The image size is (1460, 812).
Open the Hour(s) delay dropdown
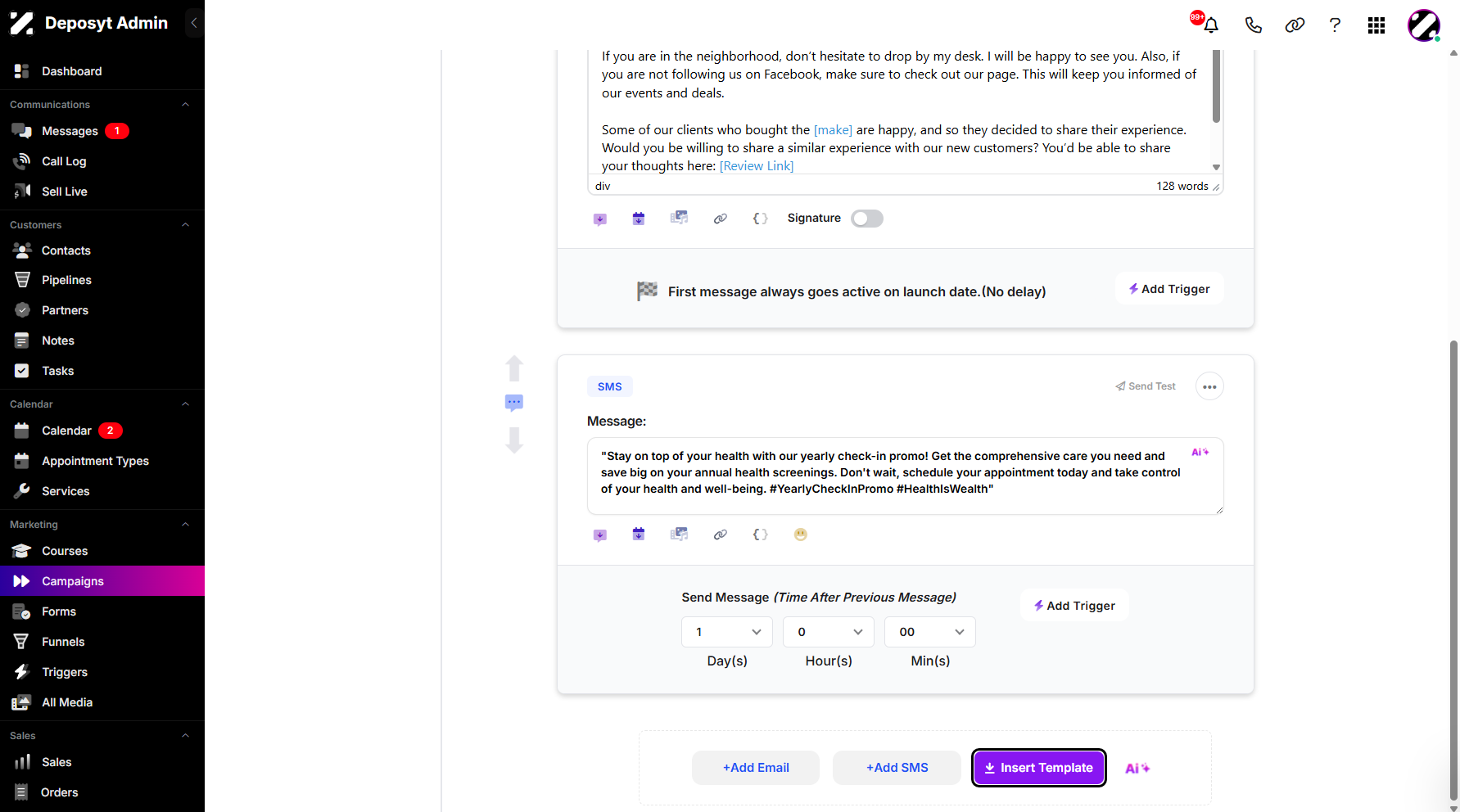[x=829, y=632]
